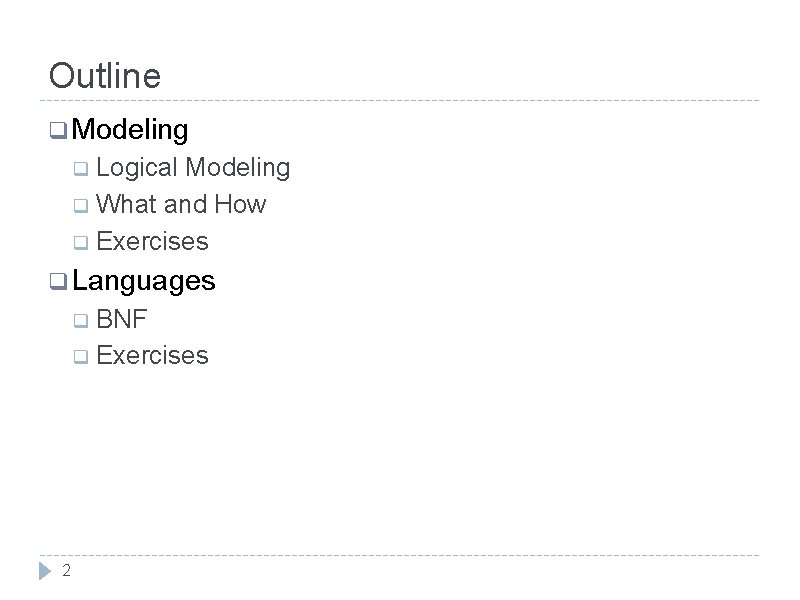Click the bullet marker before BNF
This screenshot has width=800, height=600.
pos(81,320)
